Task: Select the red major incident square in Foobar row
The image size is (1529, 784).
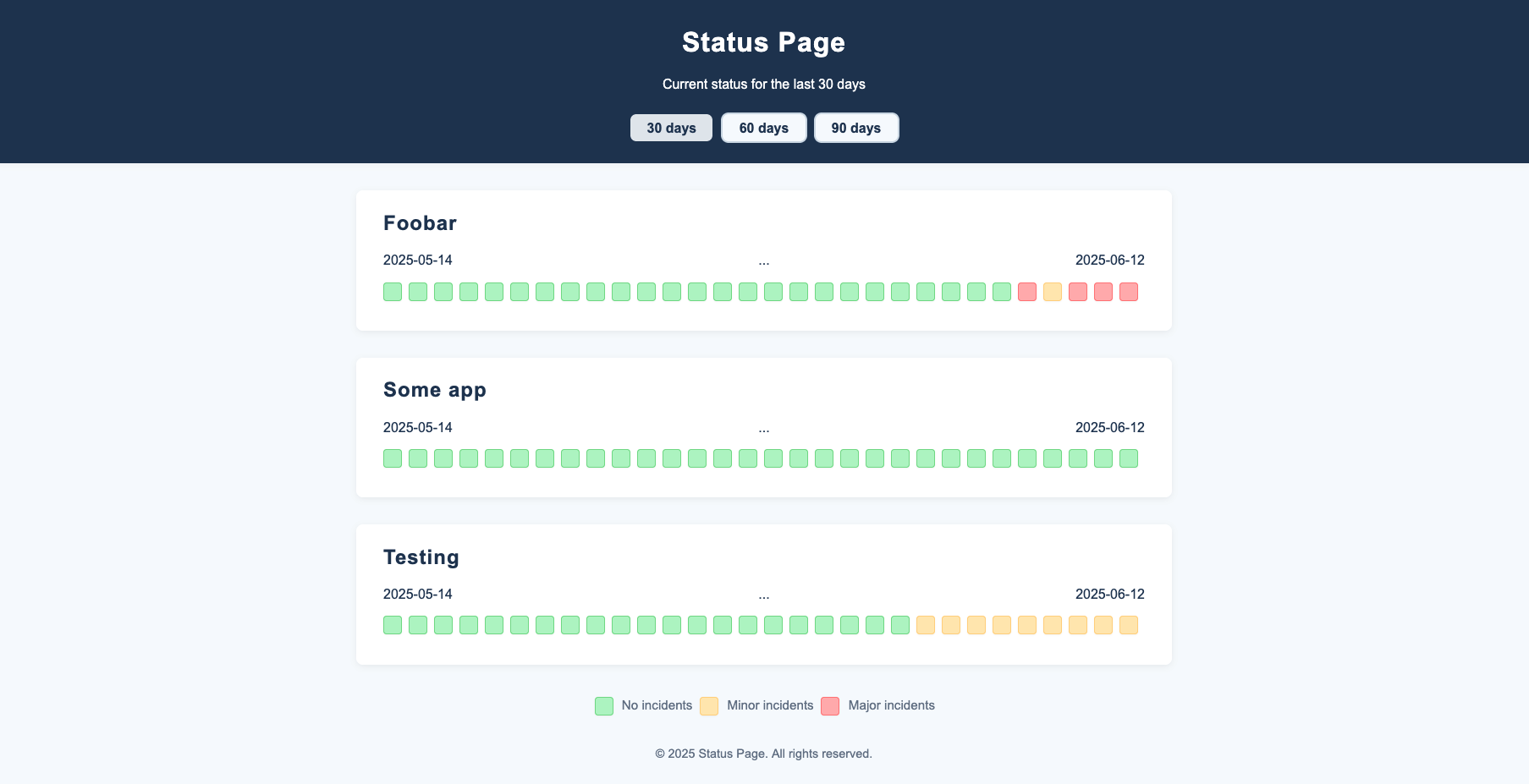Action: point(1026,291)
